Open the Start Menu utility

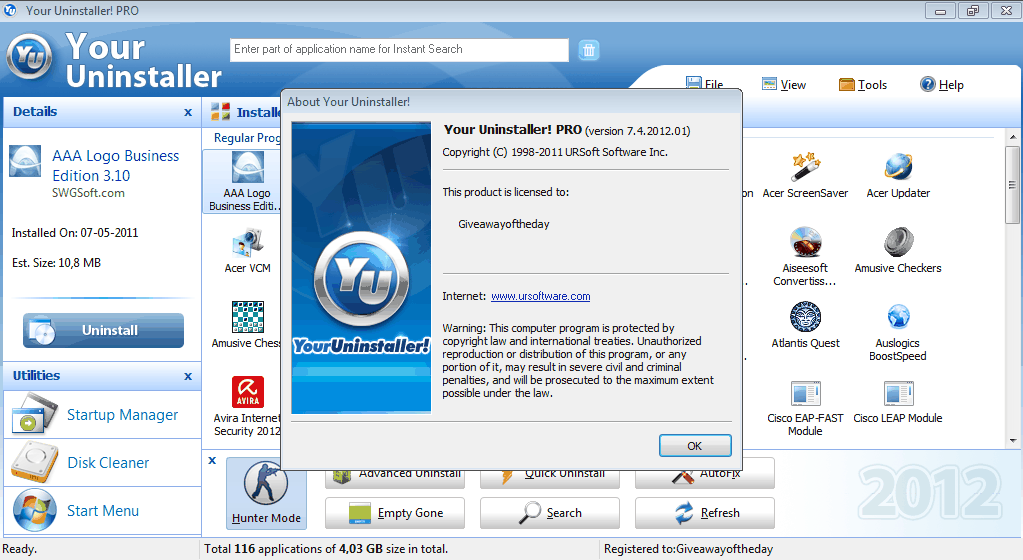click(102, 510)
